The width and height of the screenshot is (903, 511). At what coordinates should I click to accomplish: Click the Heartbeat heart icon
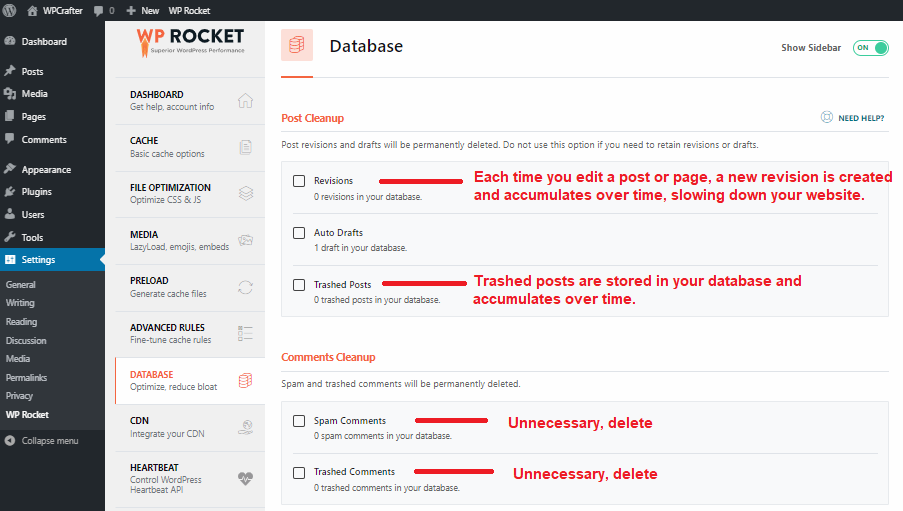(245, 478)
